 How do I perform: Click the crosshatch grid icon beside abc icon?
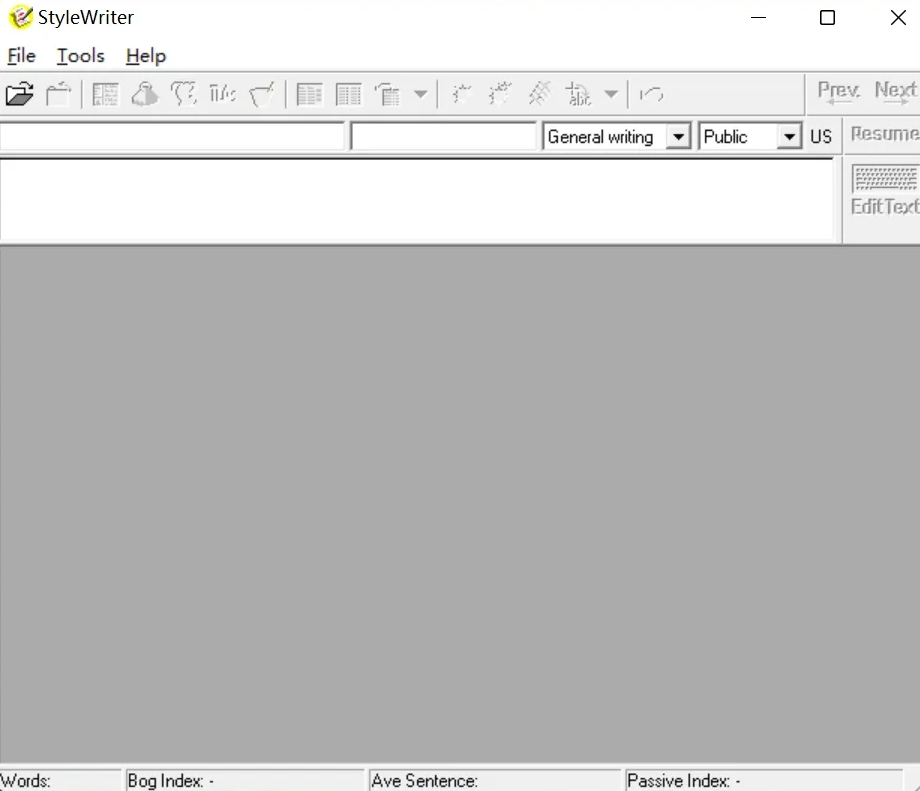[540, 95]
